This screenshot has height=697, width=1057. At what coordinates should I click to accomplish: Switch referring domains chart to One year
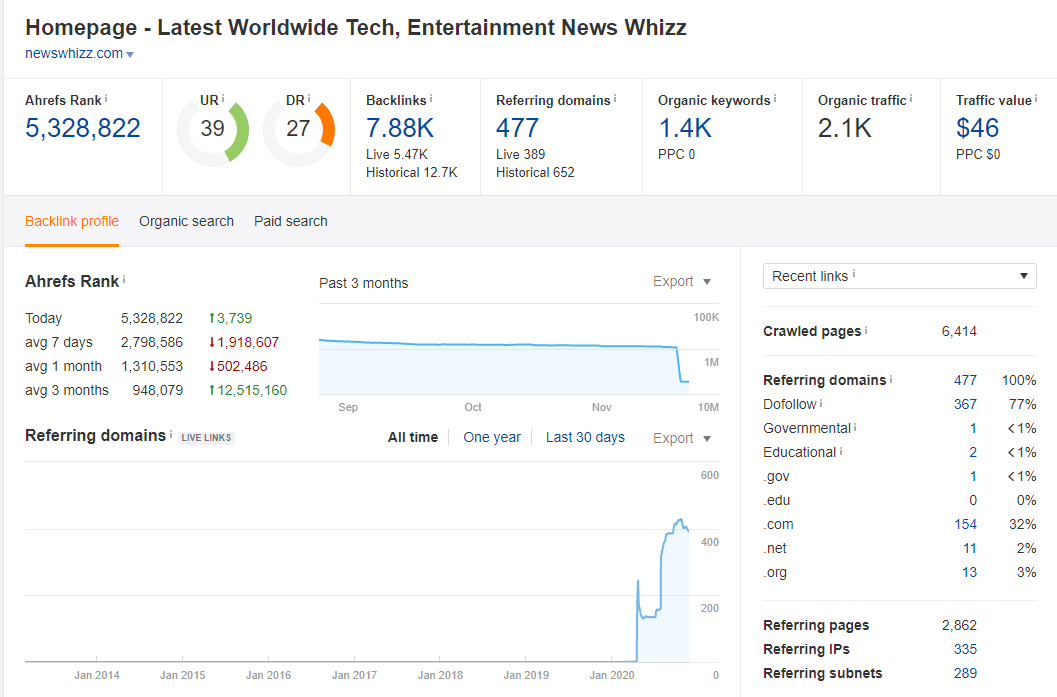coord(492,437)
